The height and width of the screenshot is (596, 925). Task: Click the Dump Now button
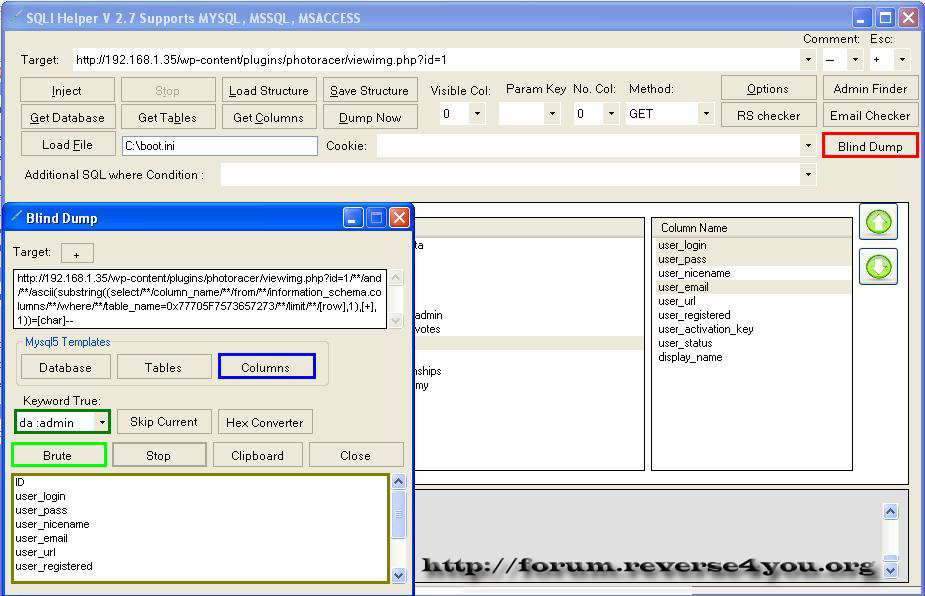click(x=370, y=117)
